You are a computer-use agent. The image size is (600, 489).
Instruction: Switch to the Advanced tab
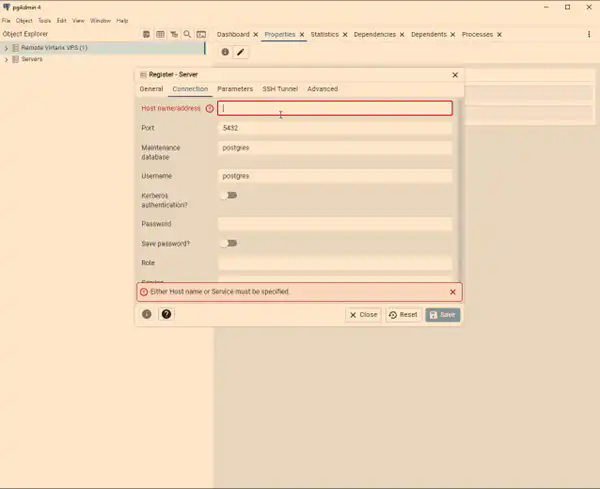tap(323, 89)
